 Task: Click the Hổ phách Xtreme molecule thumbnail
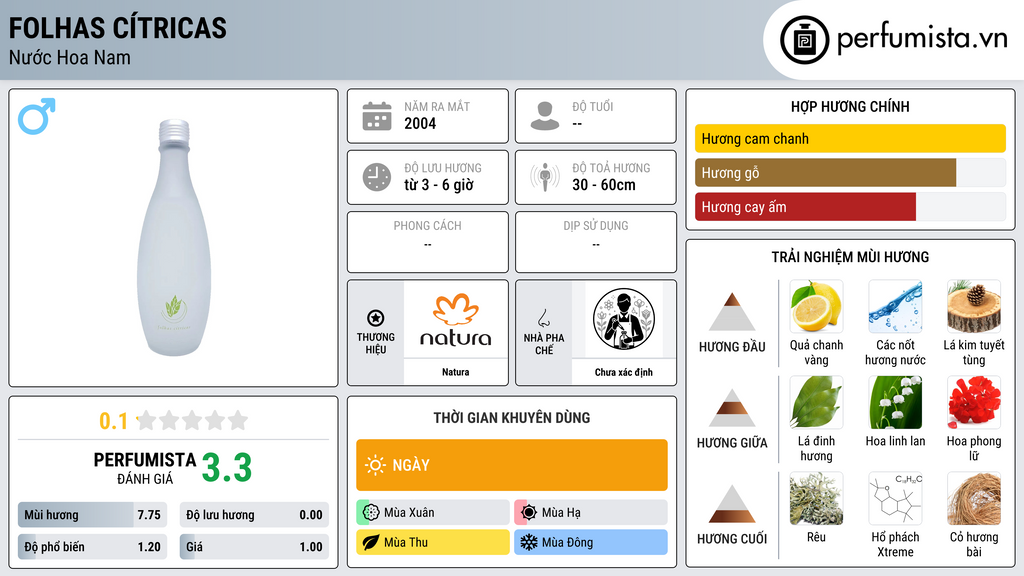[x=895, y=498]
